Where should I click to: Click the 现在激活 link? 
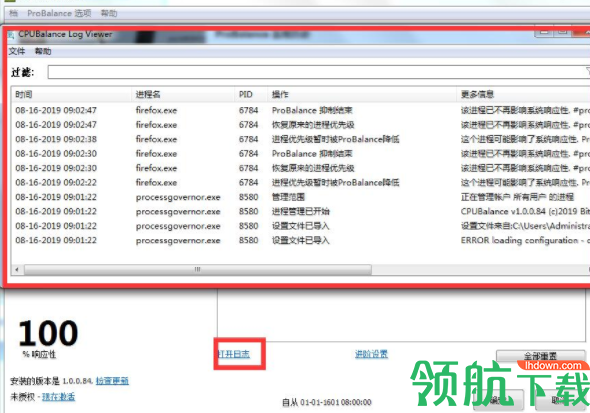(58, 397)
